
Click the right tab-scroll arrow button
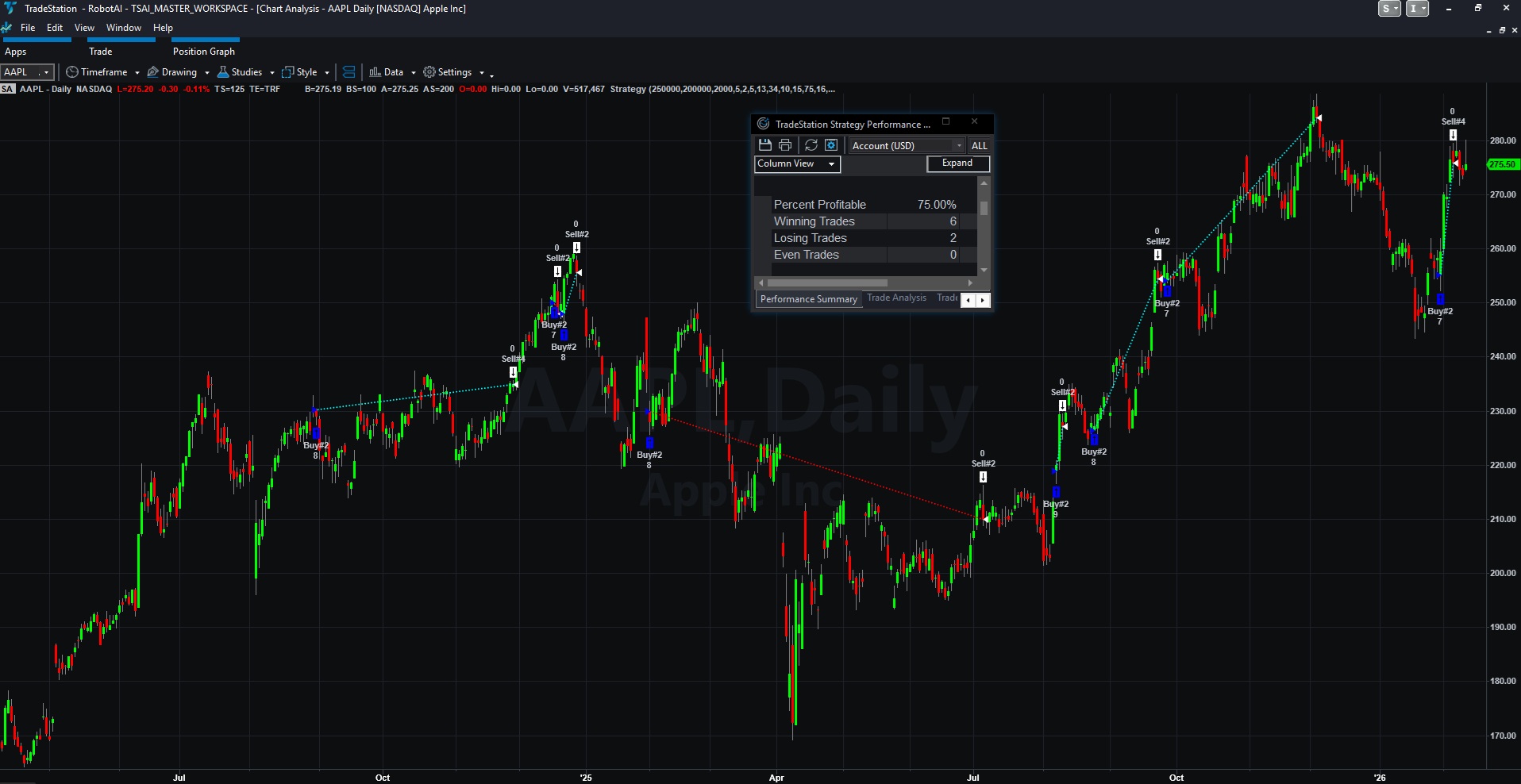[x=983, y=300]
